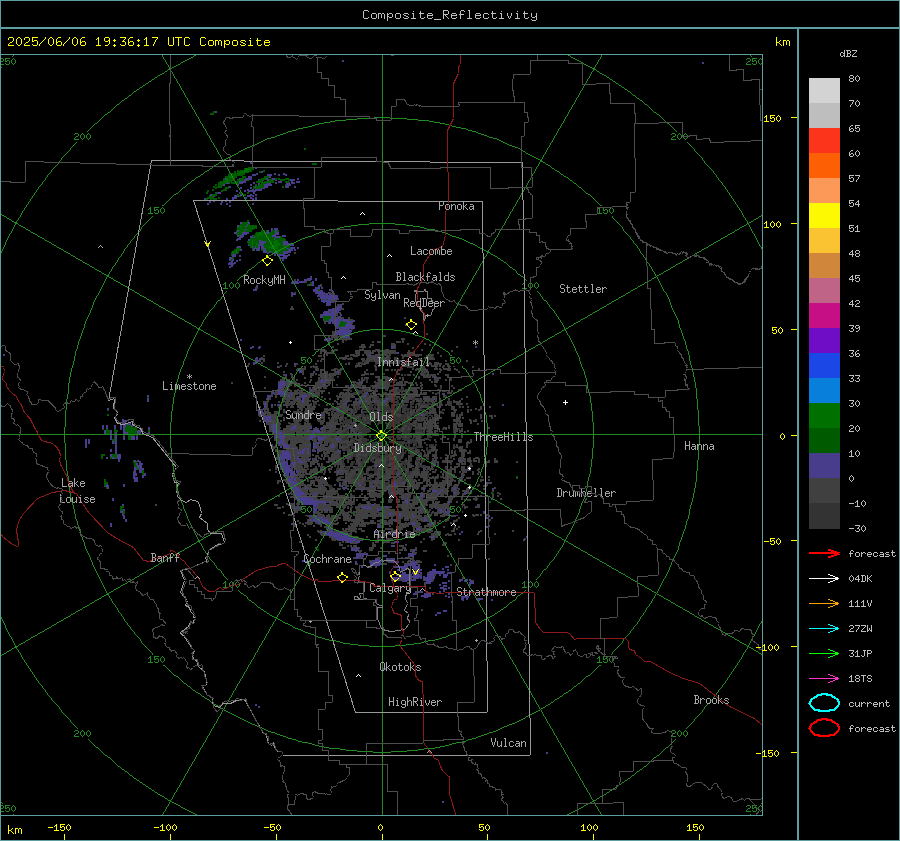Select the Limestone label
Image resolution: width=900 pixels, height=841 pixels.
(x=189, y=386)
